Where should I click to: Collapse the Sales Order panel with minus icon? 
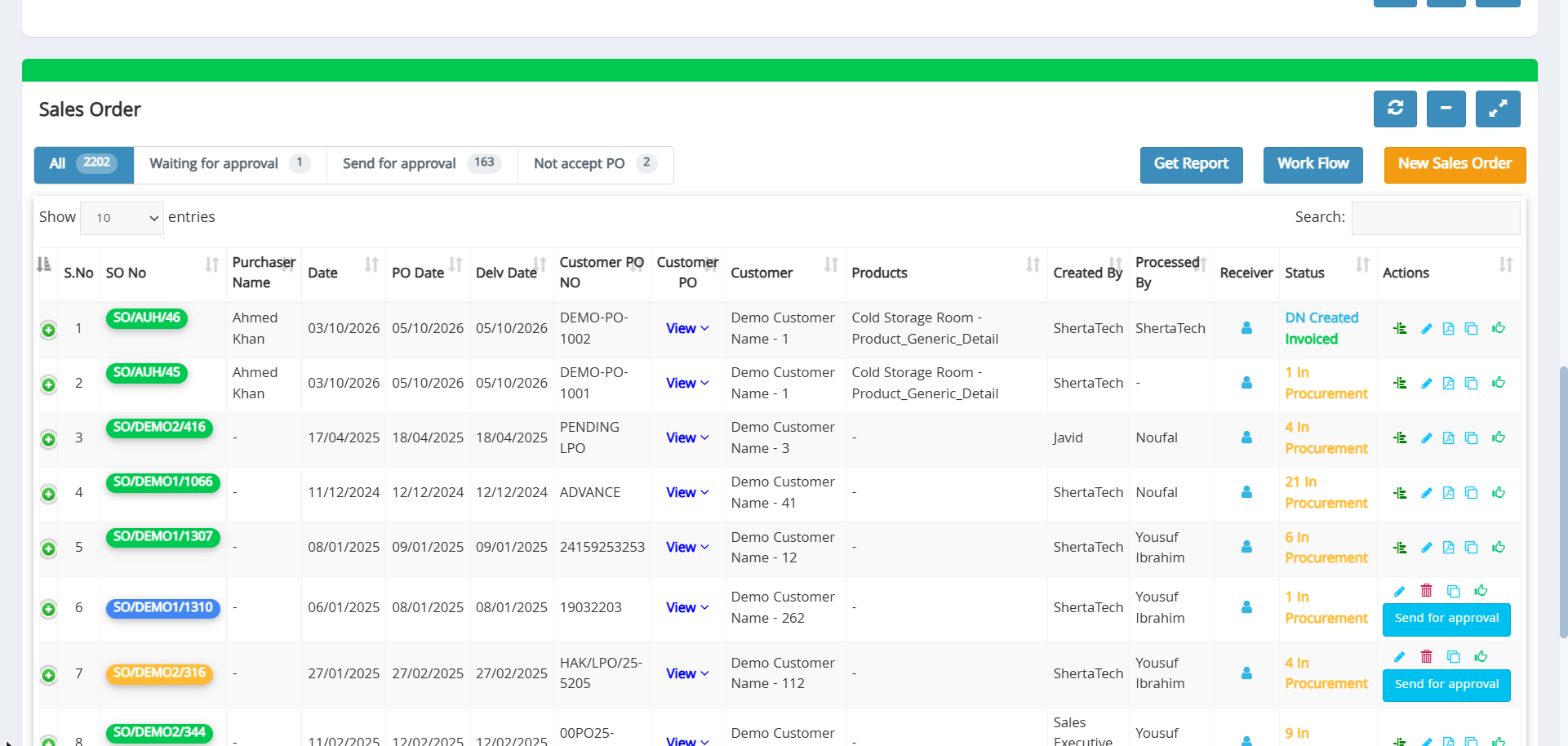[x=1446, y=109]
